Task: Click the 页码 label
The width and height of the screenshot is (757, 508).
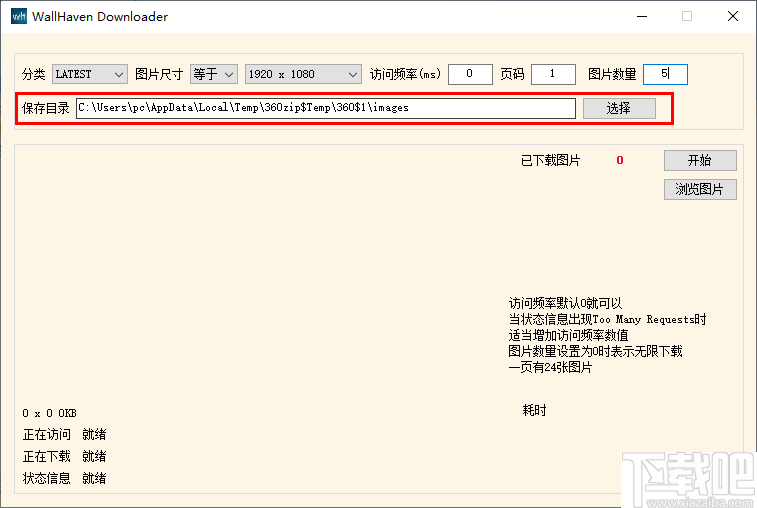Action: pyautogui.click(x=512, y=74)
